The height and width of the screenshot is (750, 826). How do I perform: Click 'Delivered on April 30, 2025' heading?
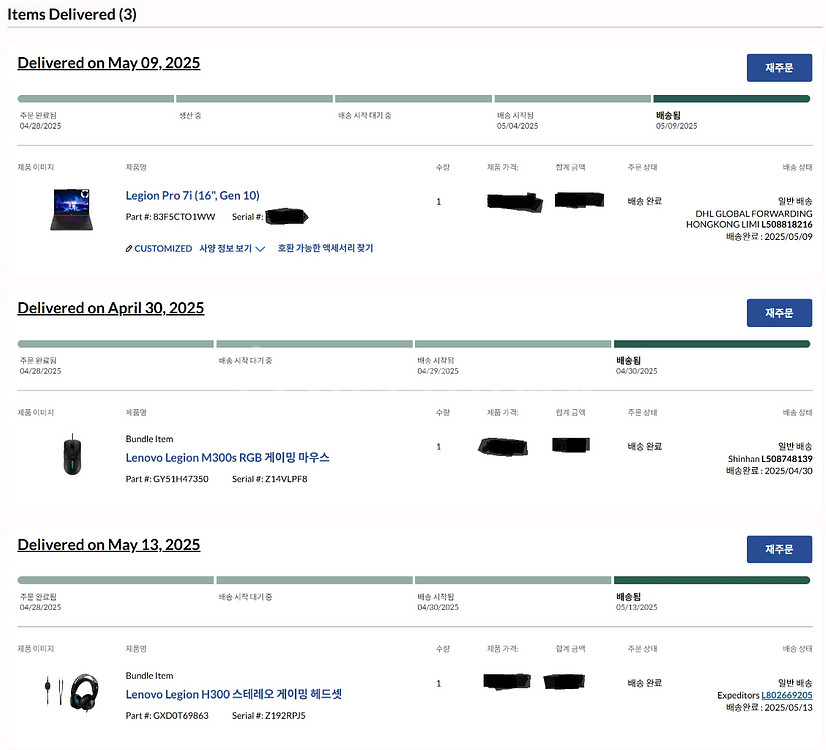point(111,308)
